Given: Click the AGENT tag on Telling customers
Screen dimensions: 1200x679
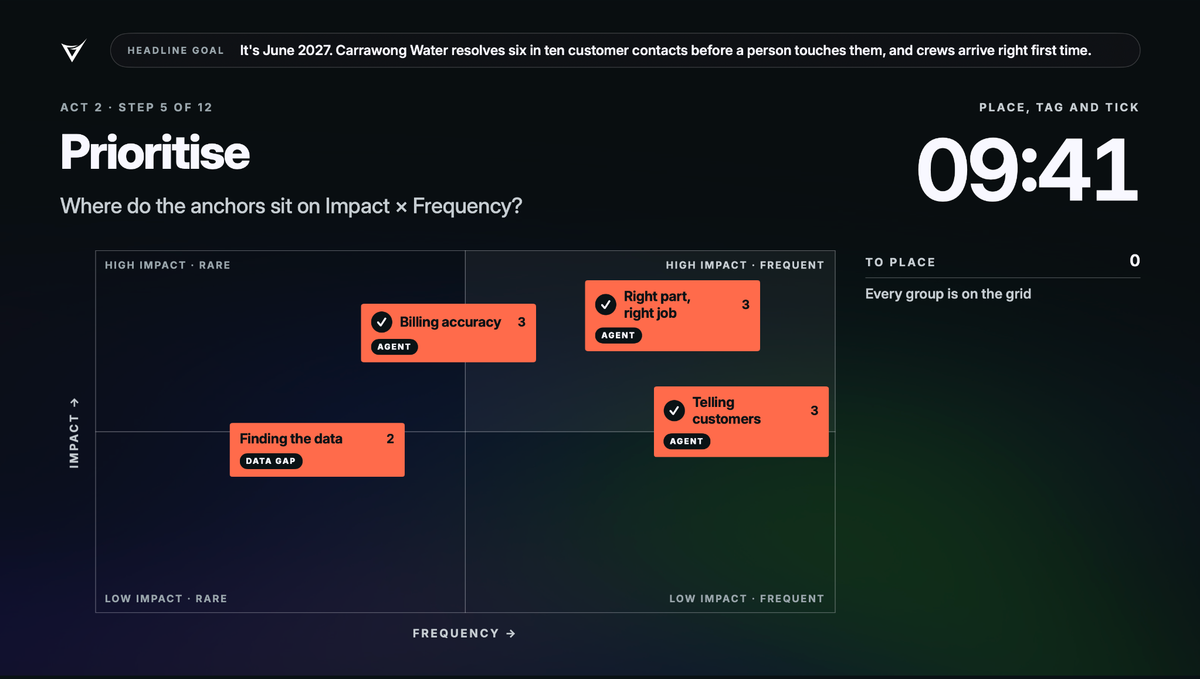Looking at the screenshot, I should coord(687,441).
